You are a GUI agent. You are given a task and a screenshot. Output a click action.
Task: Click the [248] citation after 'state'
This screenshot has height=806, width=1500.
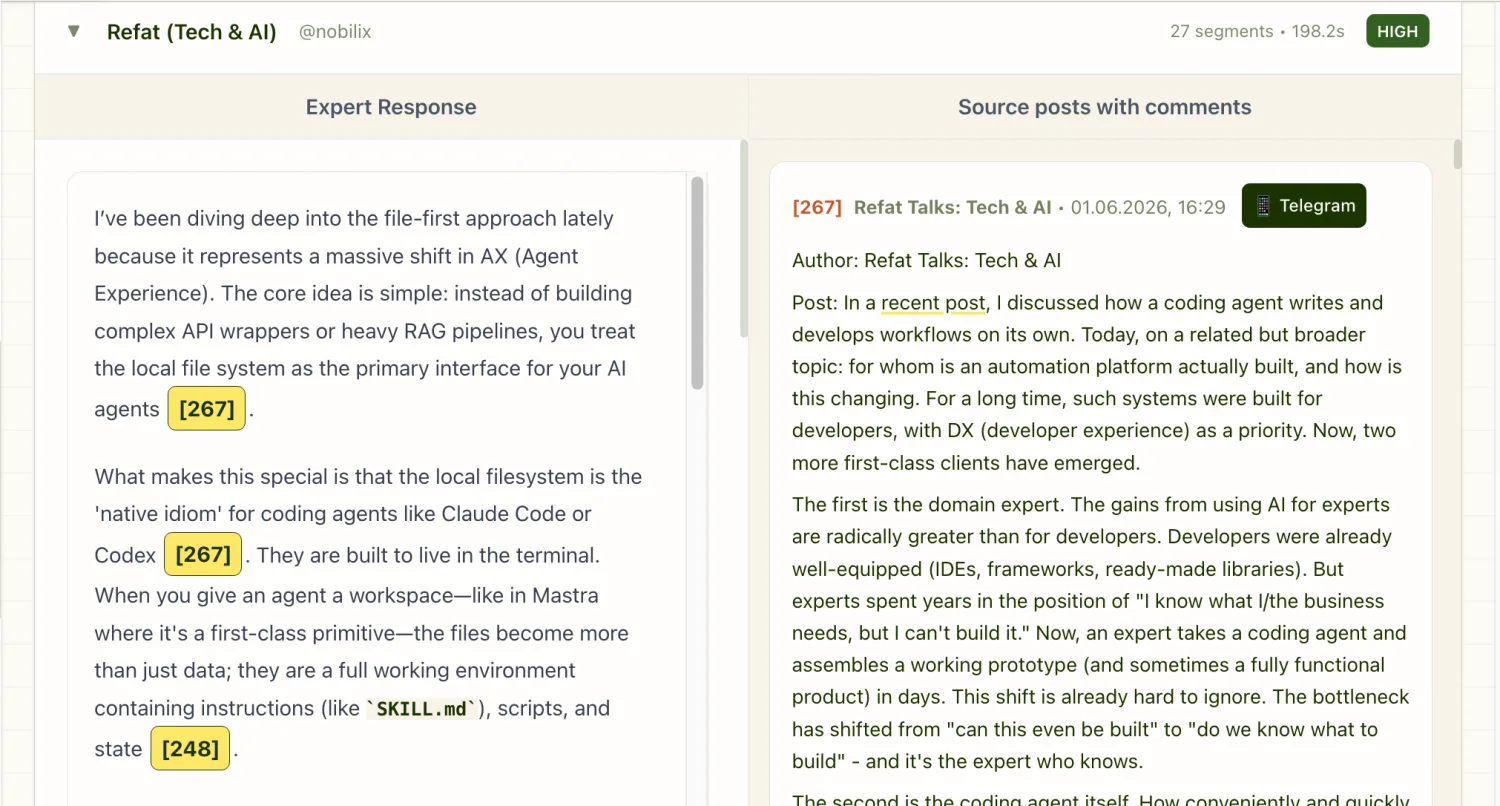pos(190,748)
